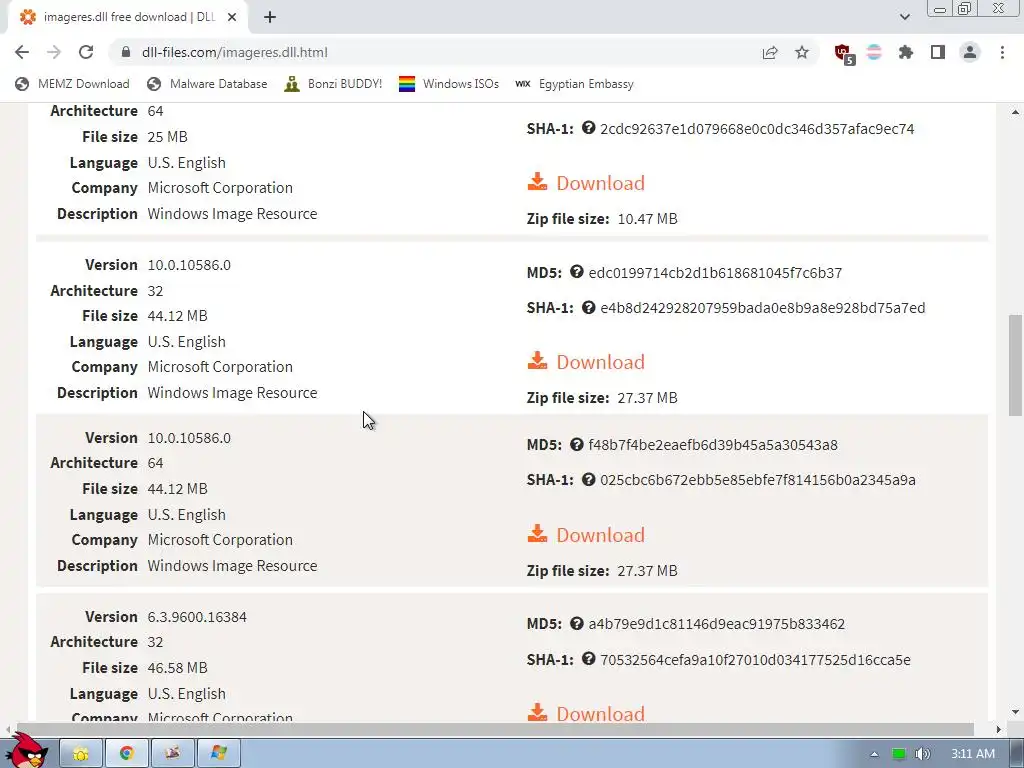Open the first yellow taskbar icon
This screenshot has width=1024, height=768.
pyautogui.click(x=81, y=753)
